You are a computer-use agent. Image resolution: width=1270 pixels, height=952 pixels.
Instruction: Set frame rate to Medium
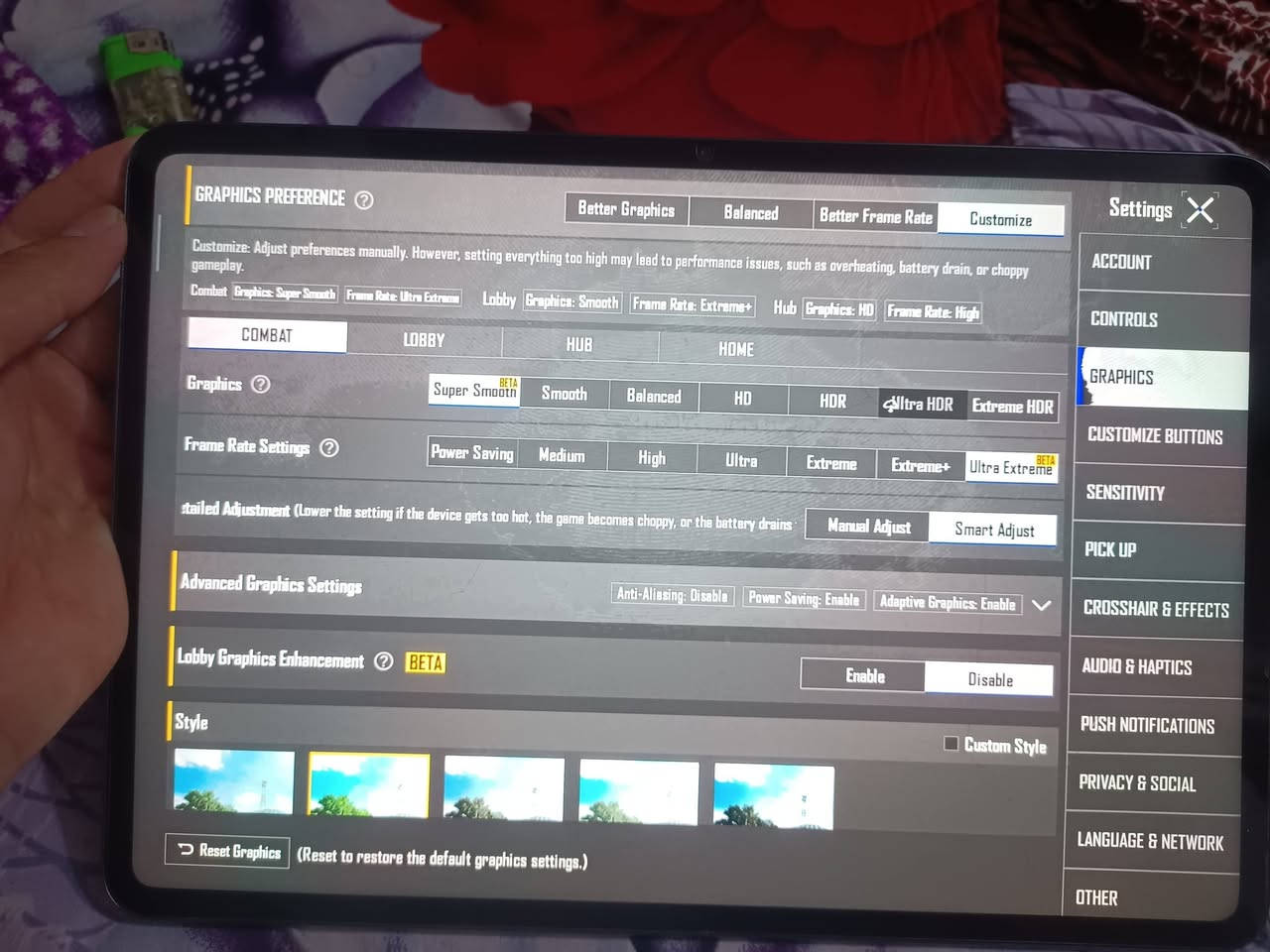(562, 456)
